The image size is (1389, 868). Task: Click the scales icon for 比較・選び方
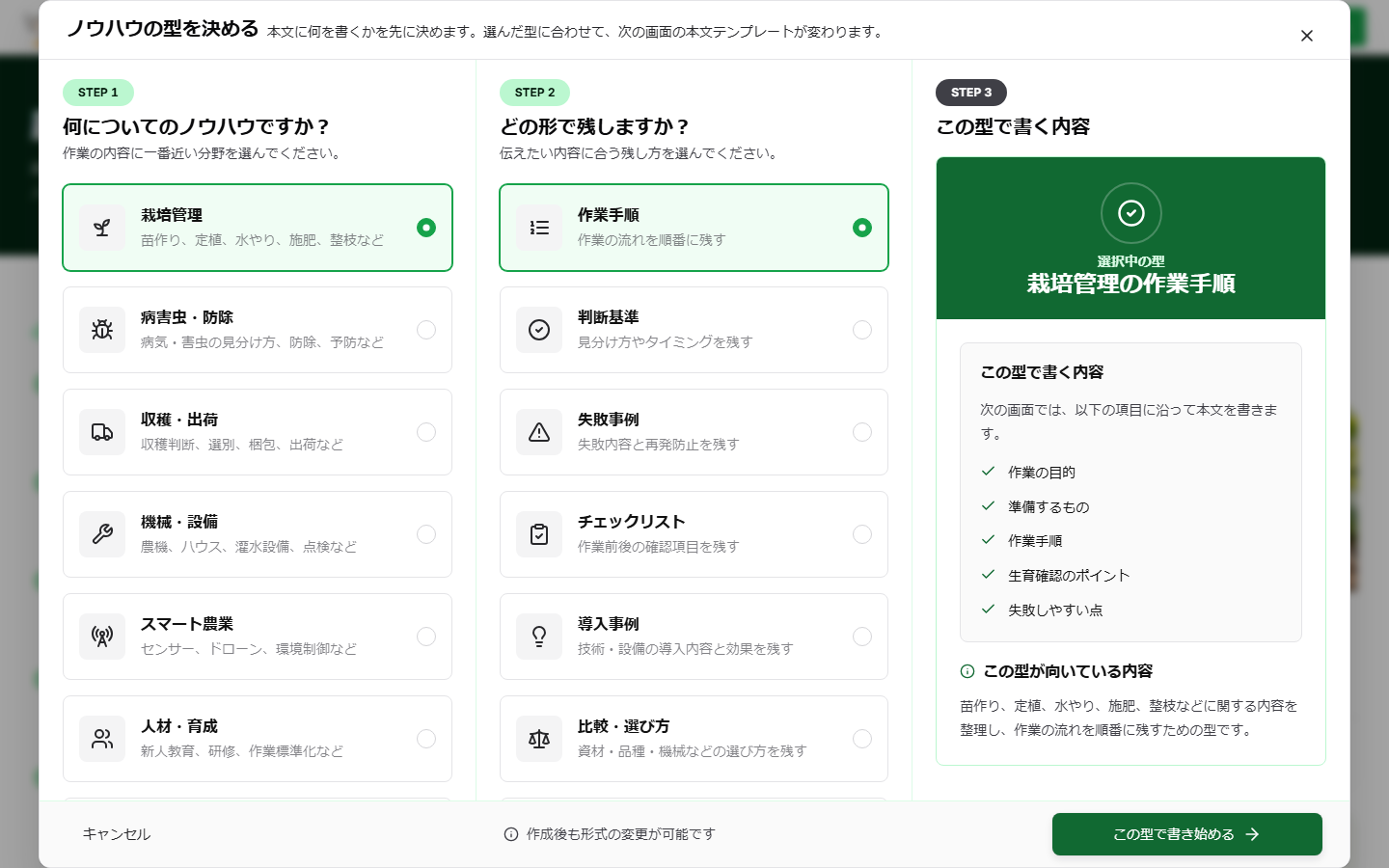point(539,739)
